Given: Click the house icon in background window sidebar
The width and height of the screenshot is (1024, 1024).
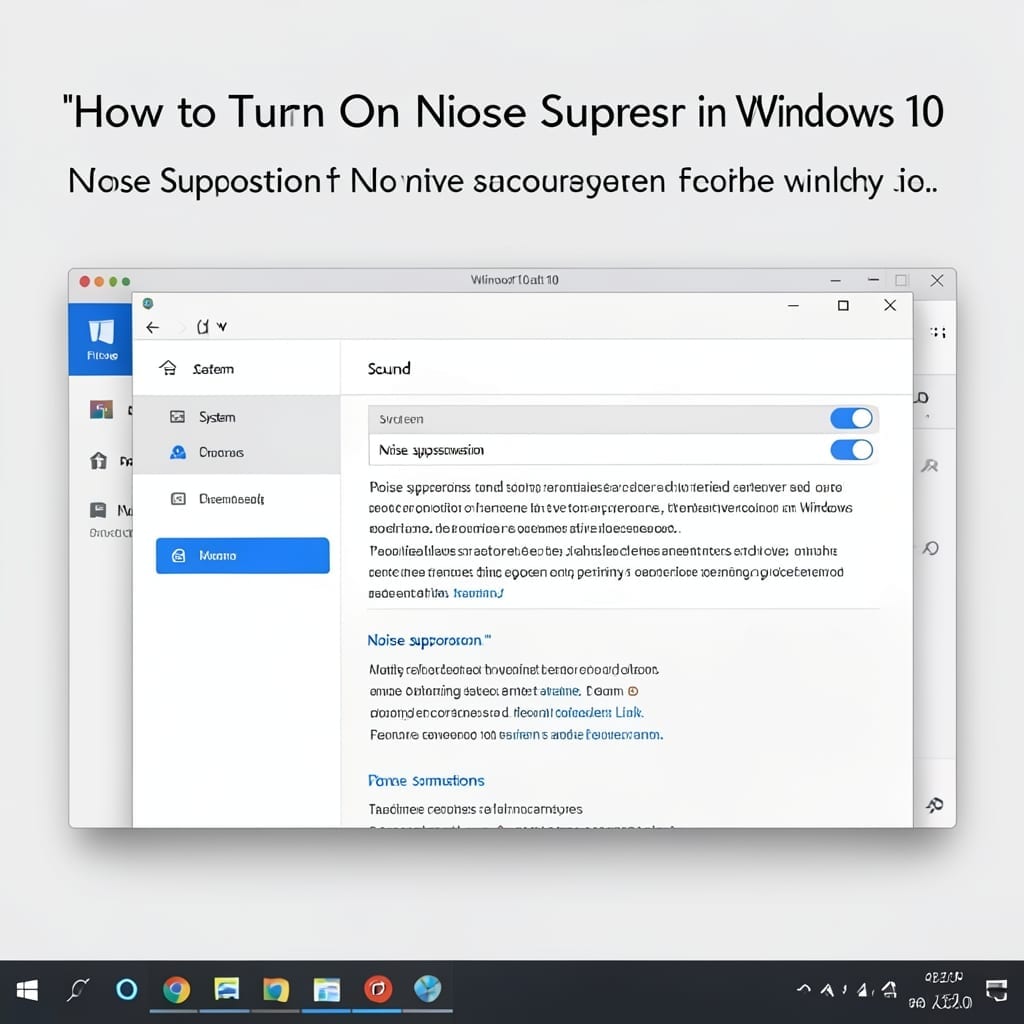Looking at the screenshot, I should click(x=99, y=460).
